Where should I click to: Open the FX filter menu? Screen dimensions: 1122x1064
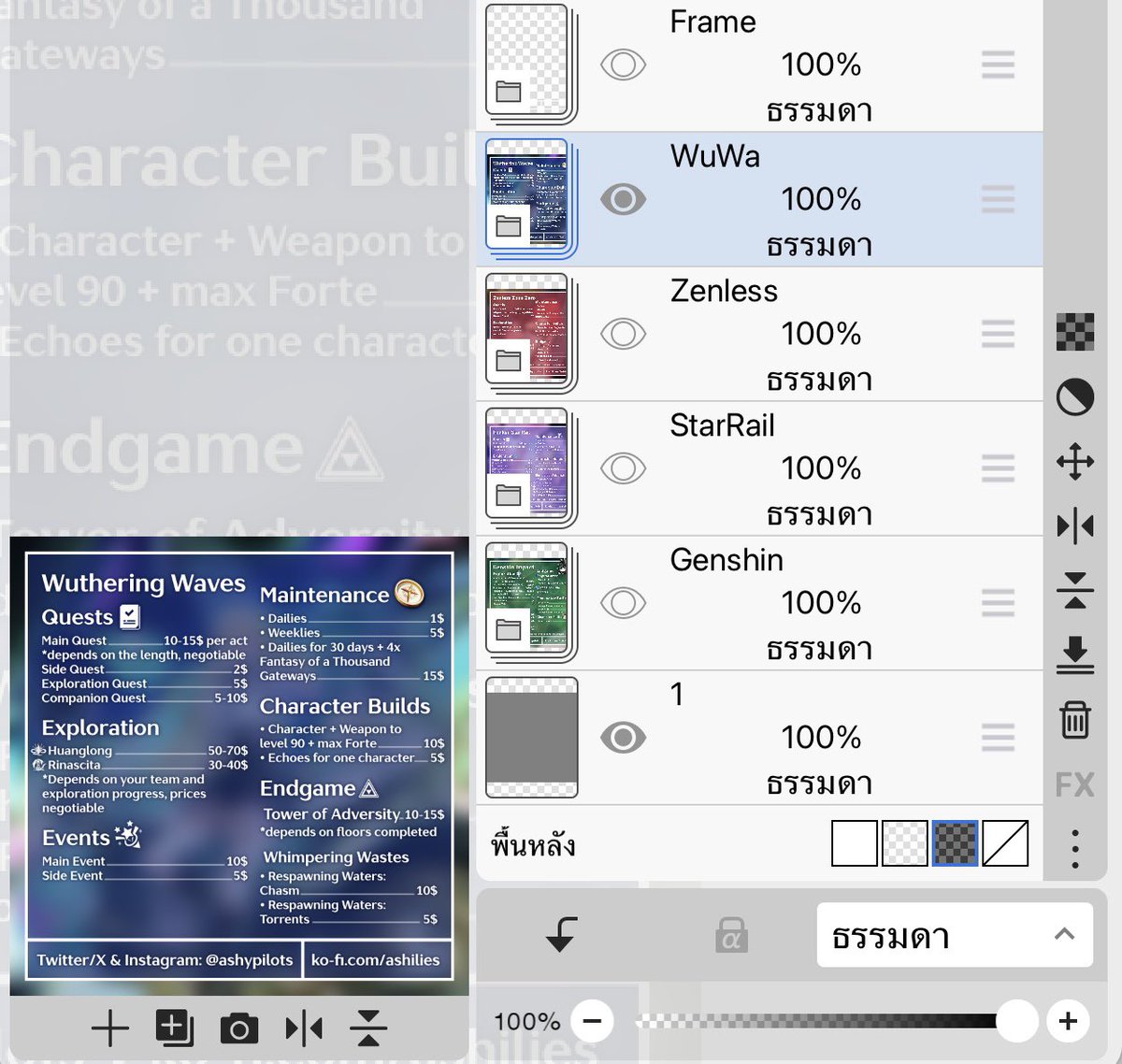tap(1075, 784)
